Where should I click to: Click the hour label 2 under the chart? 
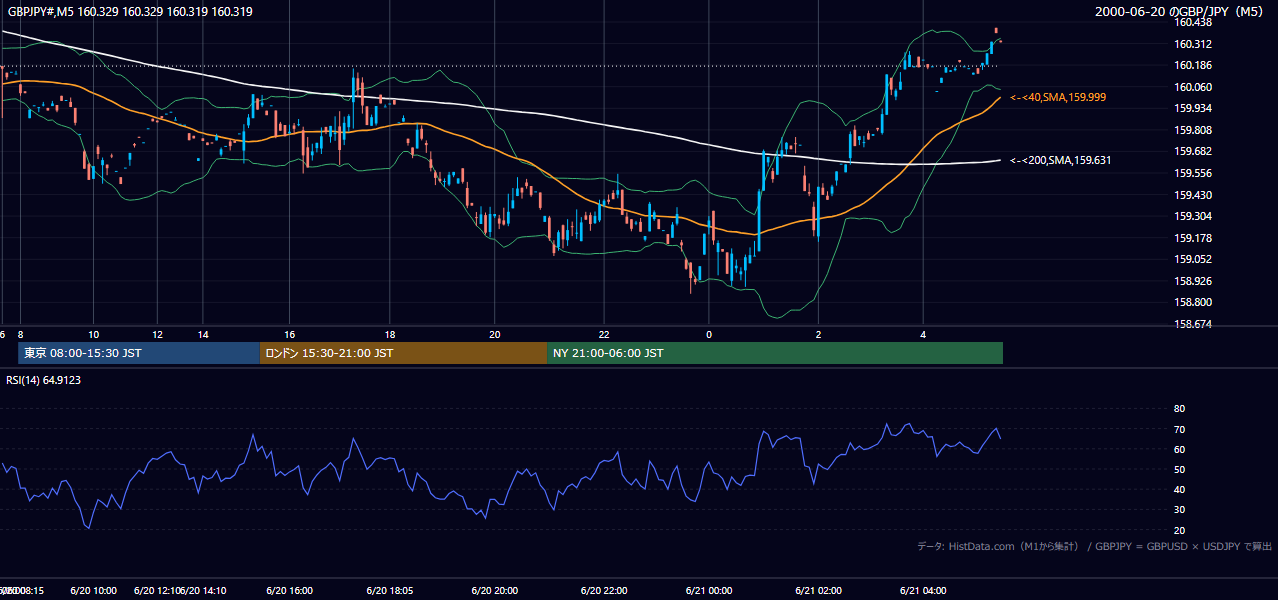[818, 334]
